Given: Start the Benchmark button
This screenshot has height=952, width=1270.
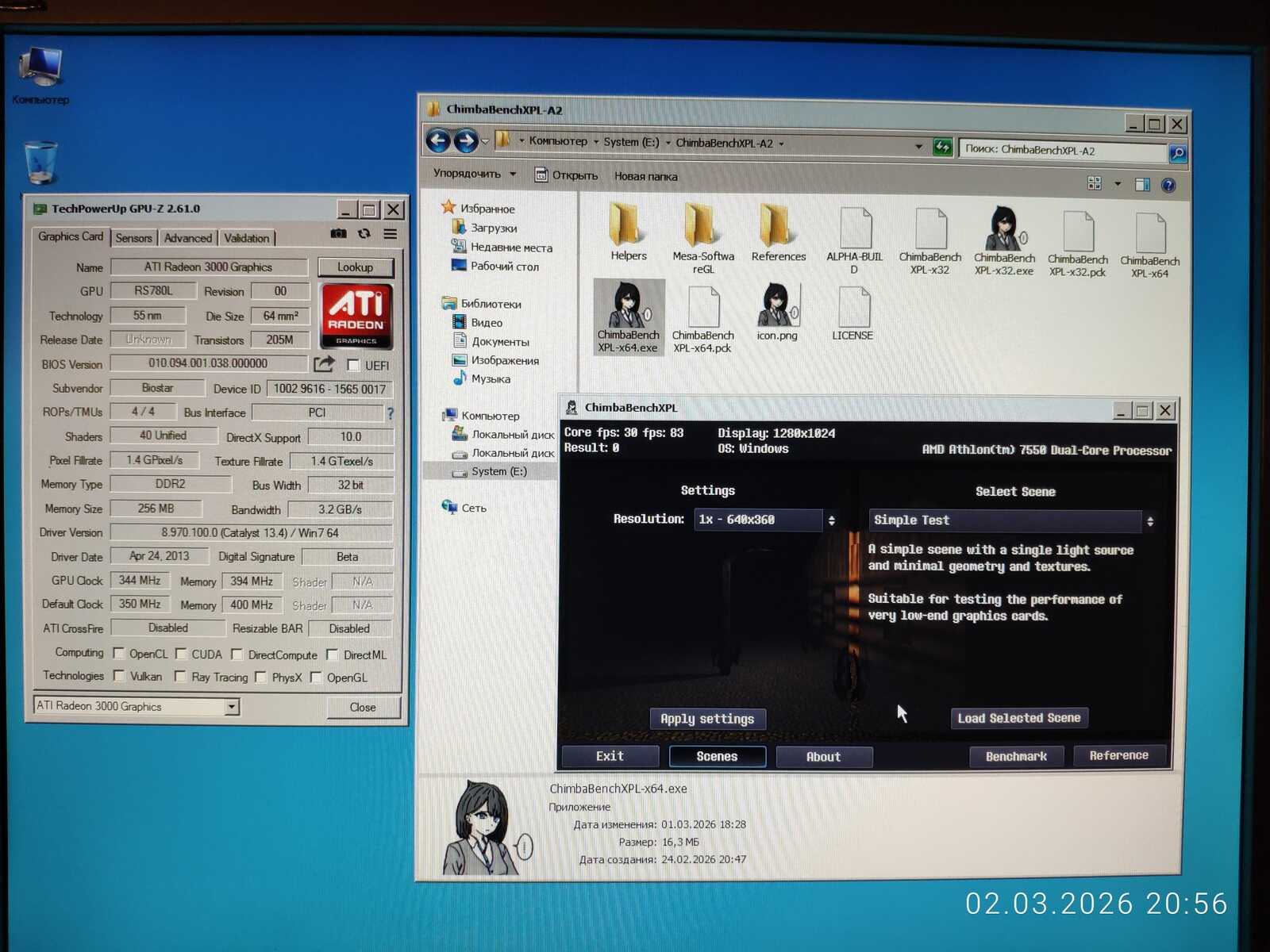Looking at the screenshot, I should click(x=1017, y=757).
